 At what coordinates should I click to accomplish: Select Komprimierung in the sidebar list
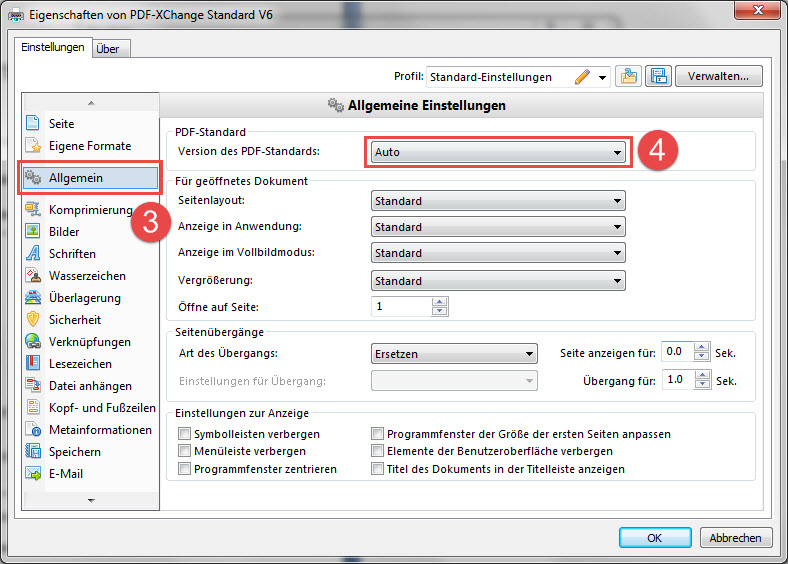coord(90,209)
